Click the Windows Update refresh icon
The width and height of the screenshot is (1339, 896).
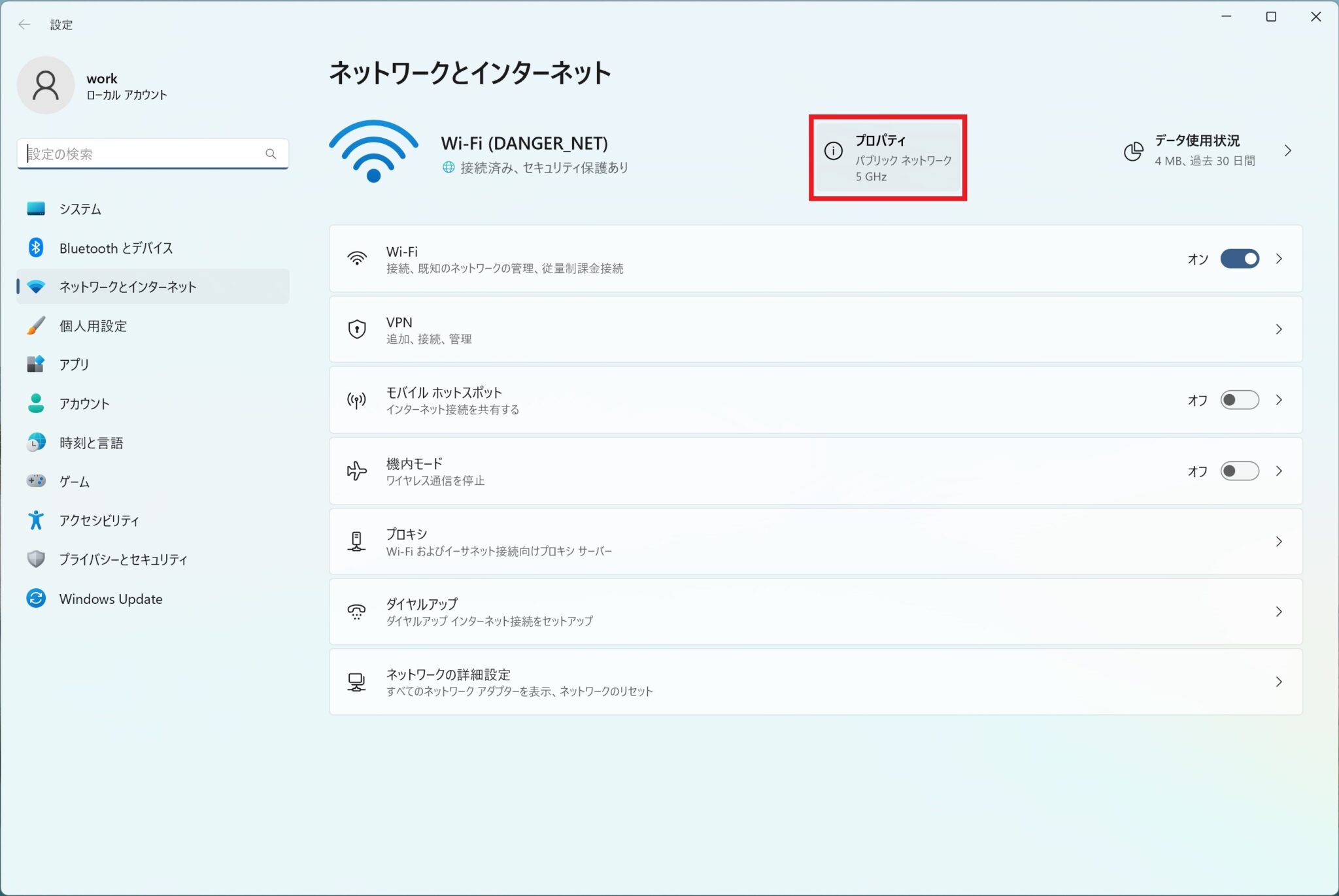pyautogui.click(x=36, y=599)
